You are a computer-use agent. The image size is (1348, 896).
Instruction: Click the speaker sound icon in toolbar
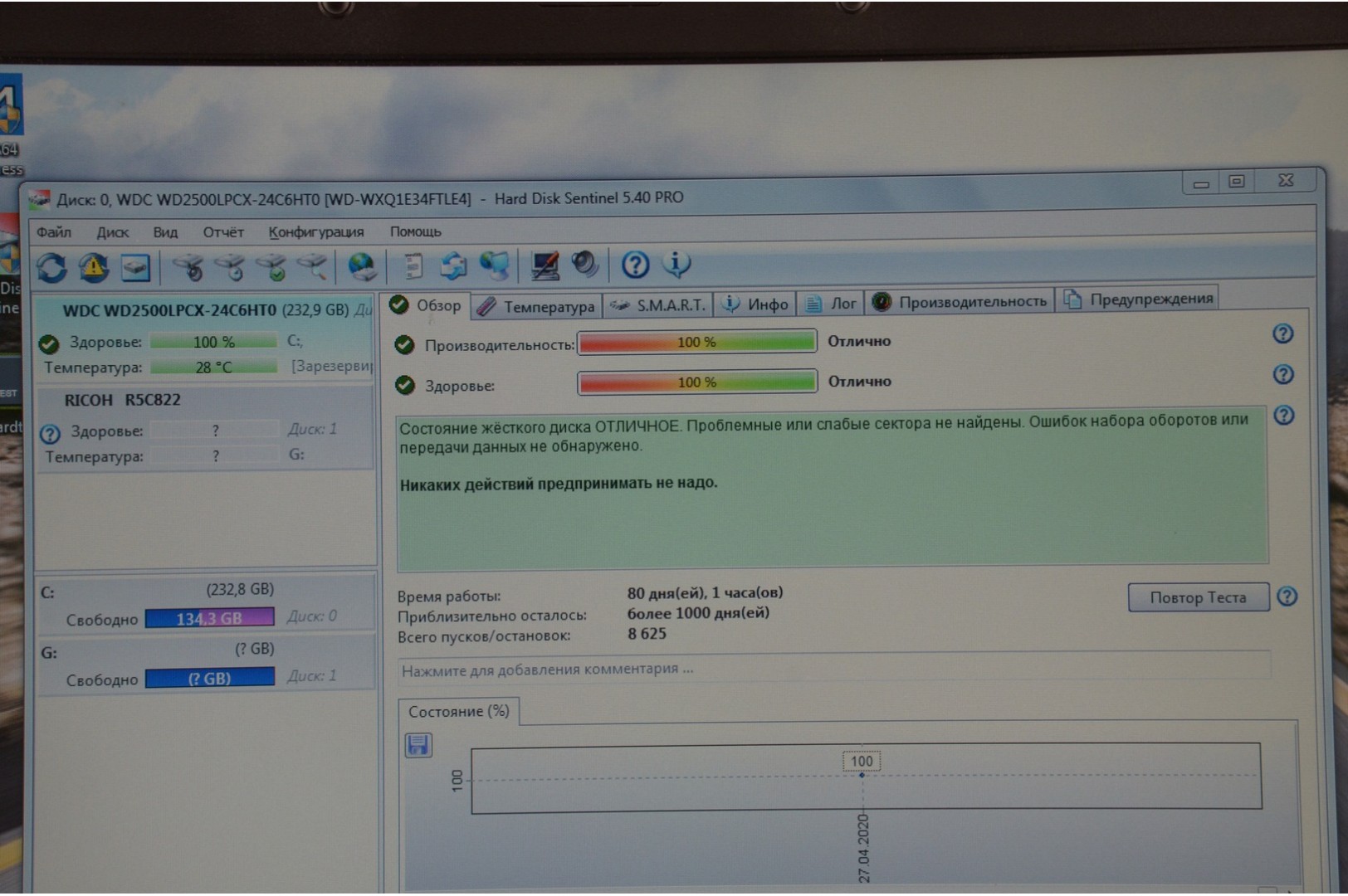[585, 265]
